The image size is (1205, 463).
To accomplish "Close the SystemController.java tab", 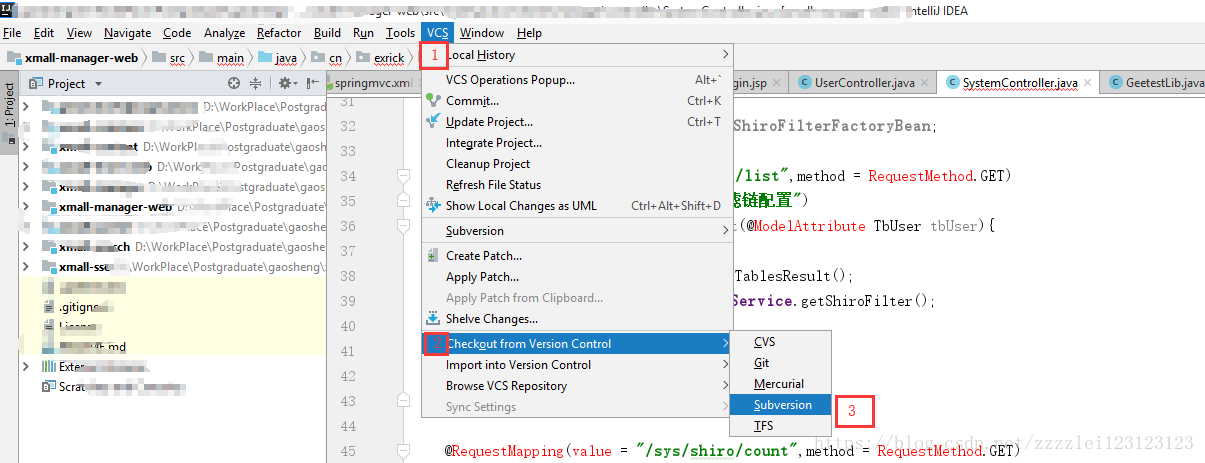I will click(1088, 83).
